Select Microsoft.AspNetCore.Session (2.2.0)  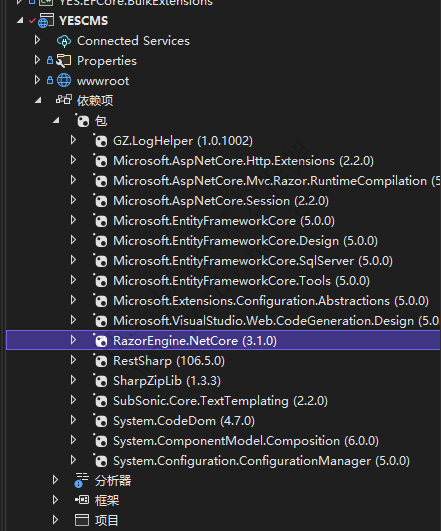click(x=221, y=201)
